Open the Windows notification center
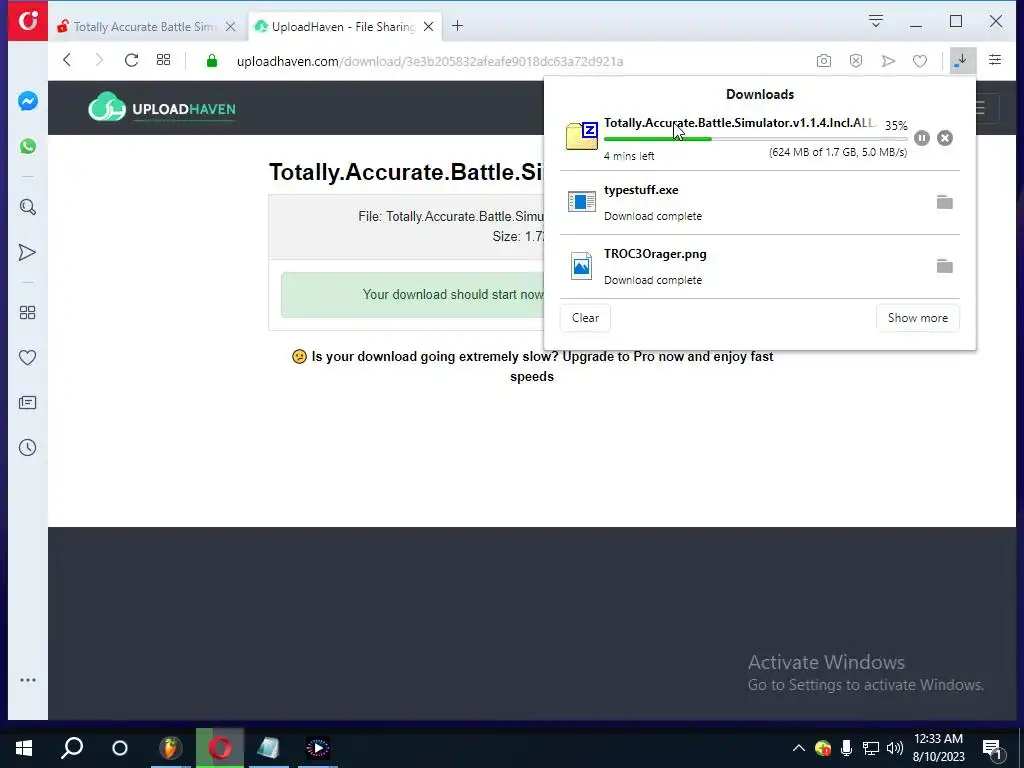The width and height of the screenshot is (1024, 768). (x=992, y=748)
